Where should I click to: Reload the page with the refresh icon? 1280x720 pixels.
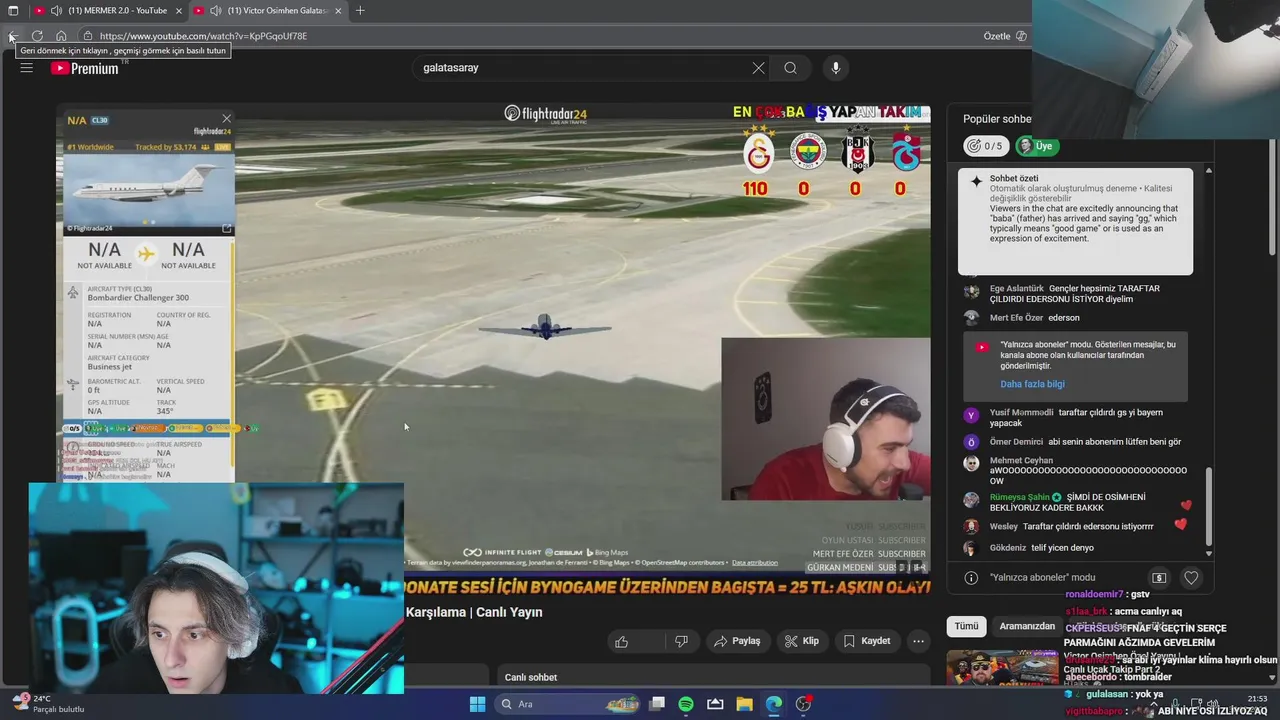tap(37, 36)
